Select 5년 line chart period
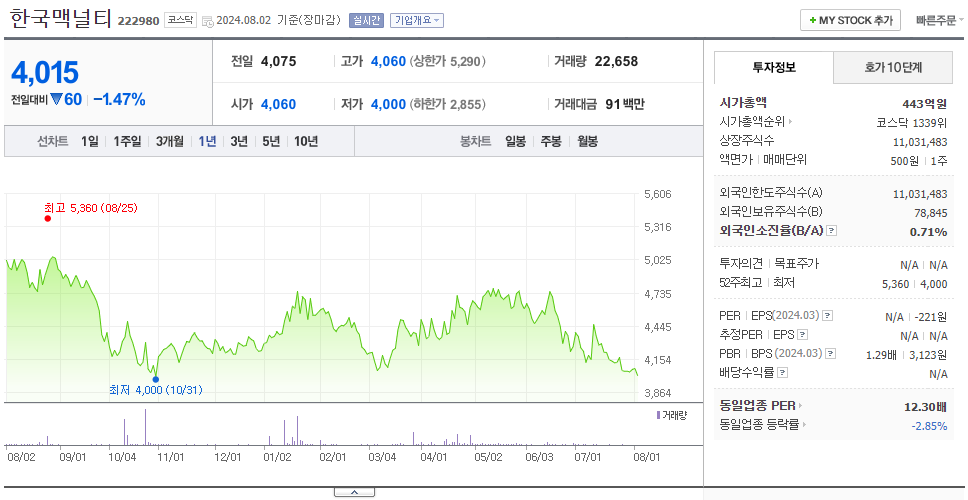This screenshot has width=968, height=500. point(271,141)
